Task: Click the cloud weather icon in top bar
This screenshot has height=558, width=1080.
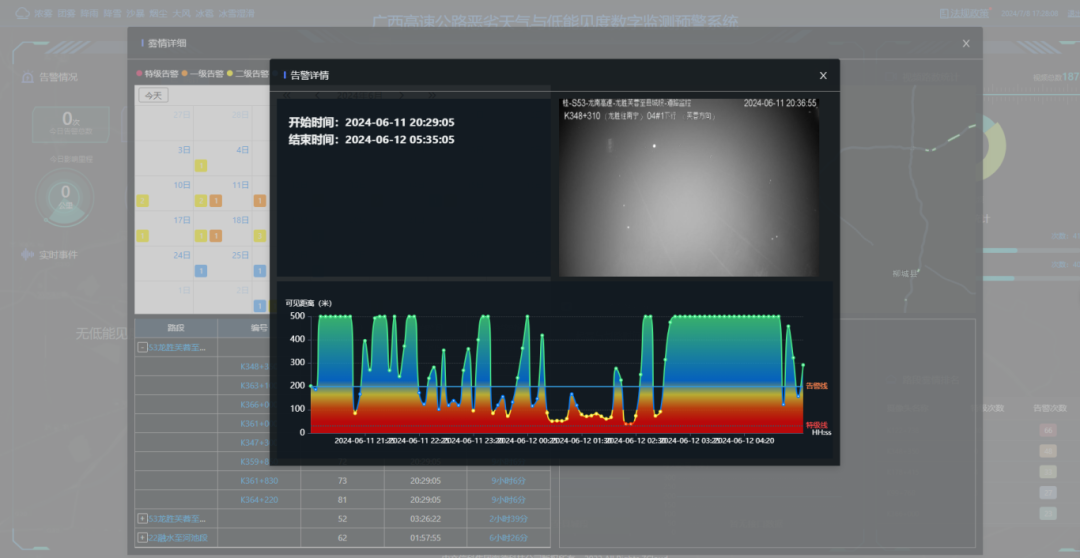Action: pyautogui.click(x=22, y=12)
